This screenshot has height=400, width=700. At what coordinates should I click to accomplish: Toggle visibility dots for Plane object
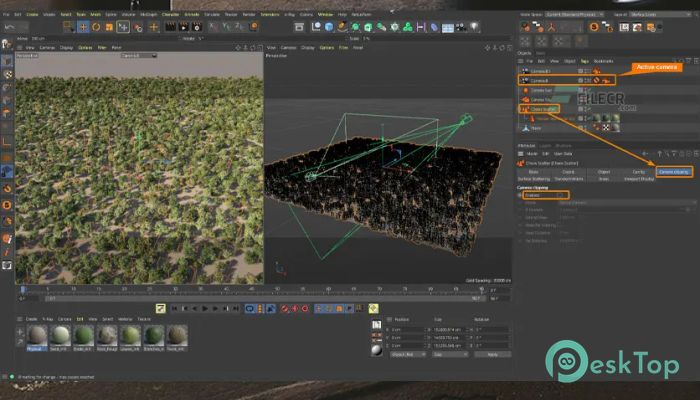tap(585, 128)
